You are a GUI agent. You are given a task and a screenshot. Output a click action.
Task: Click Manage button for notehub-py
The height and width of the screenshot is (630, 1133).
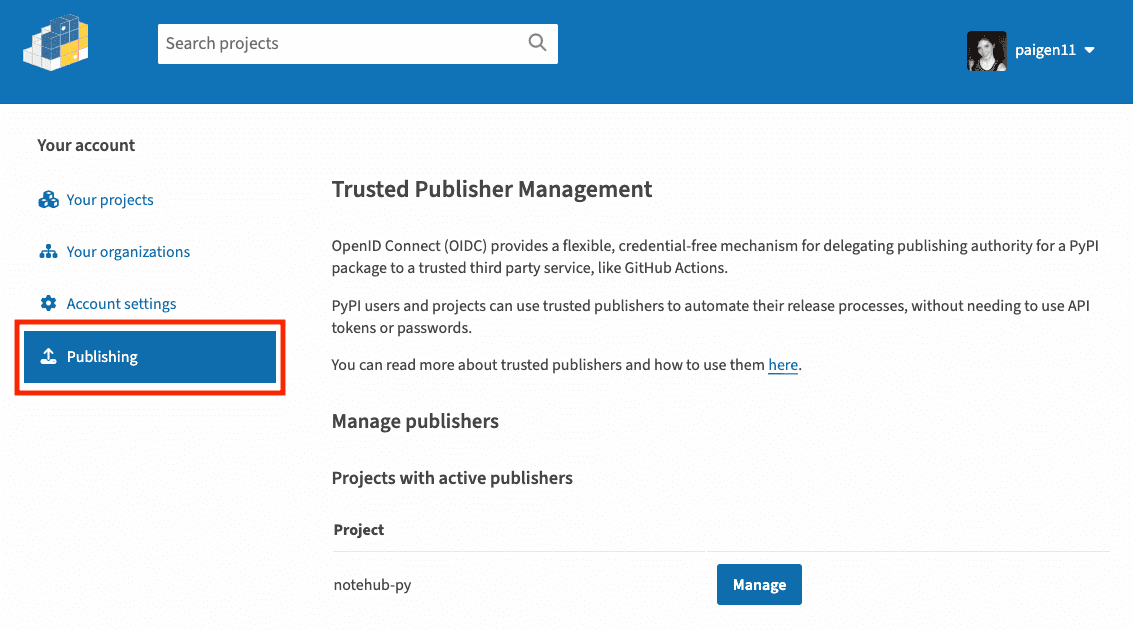point(759,584)
